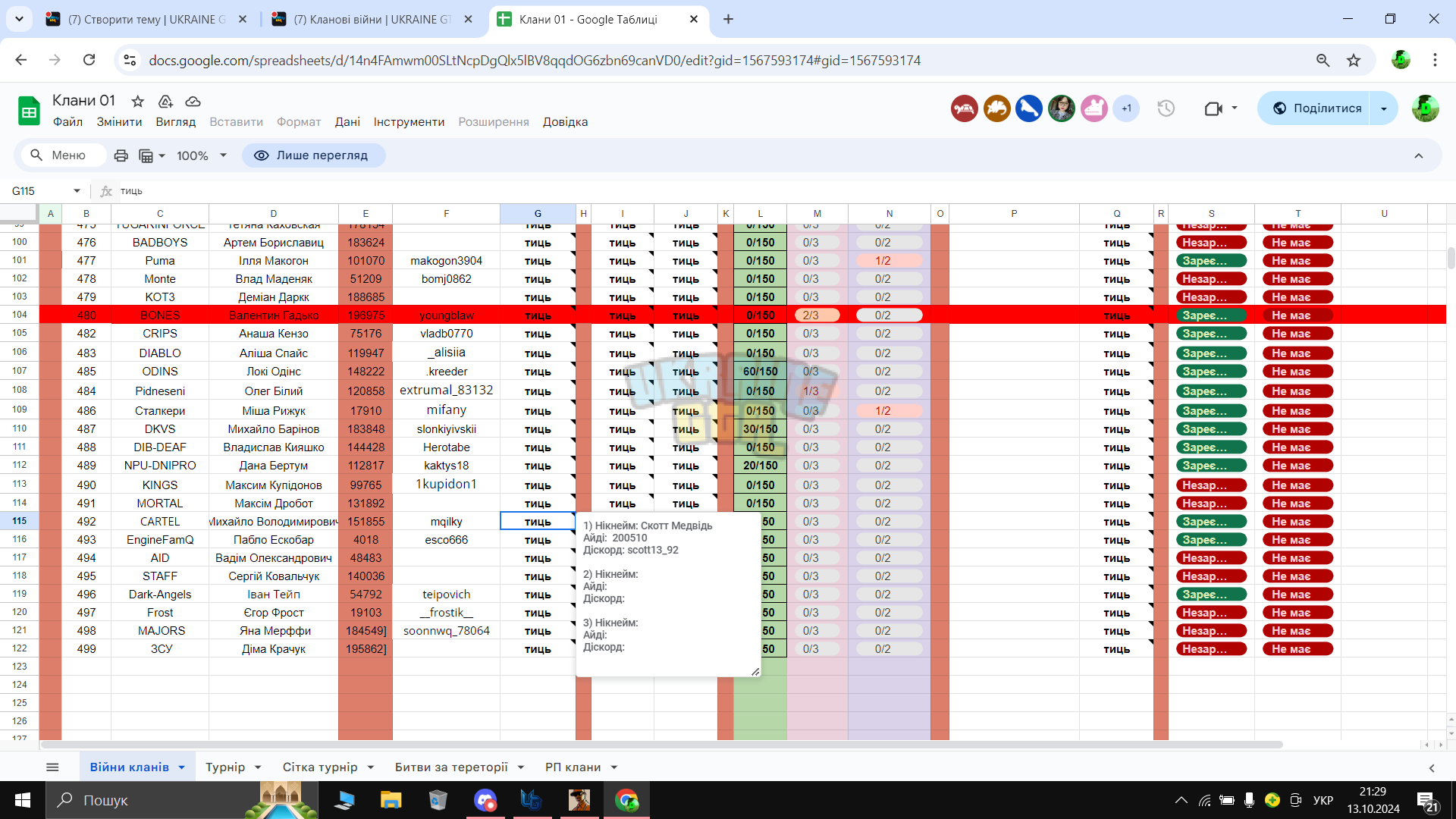Click тиць in column G for CARTEL

(538, 521)
